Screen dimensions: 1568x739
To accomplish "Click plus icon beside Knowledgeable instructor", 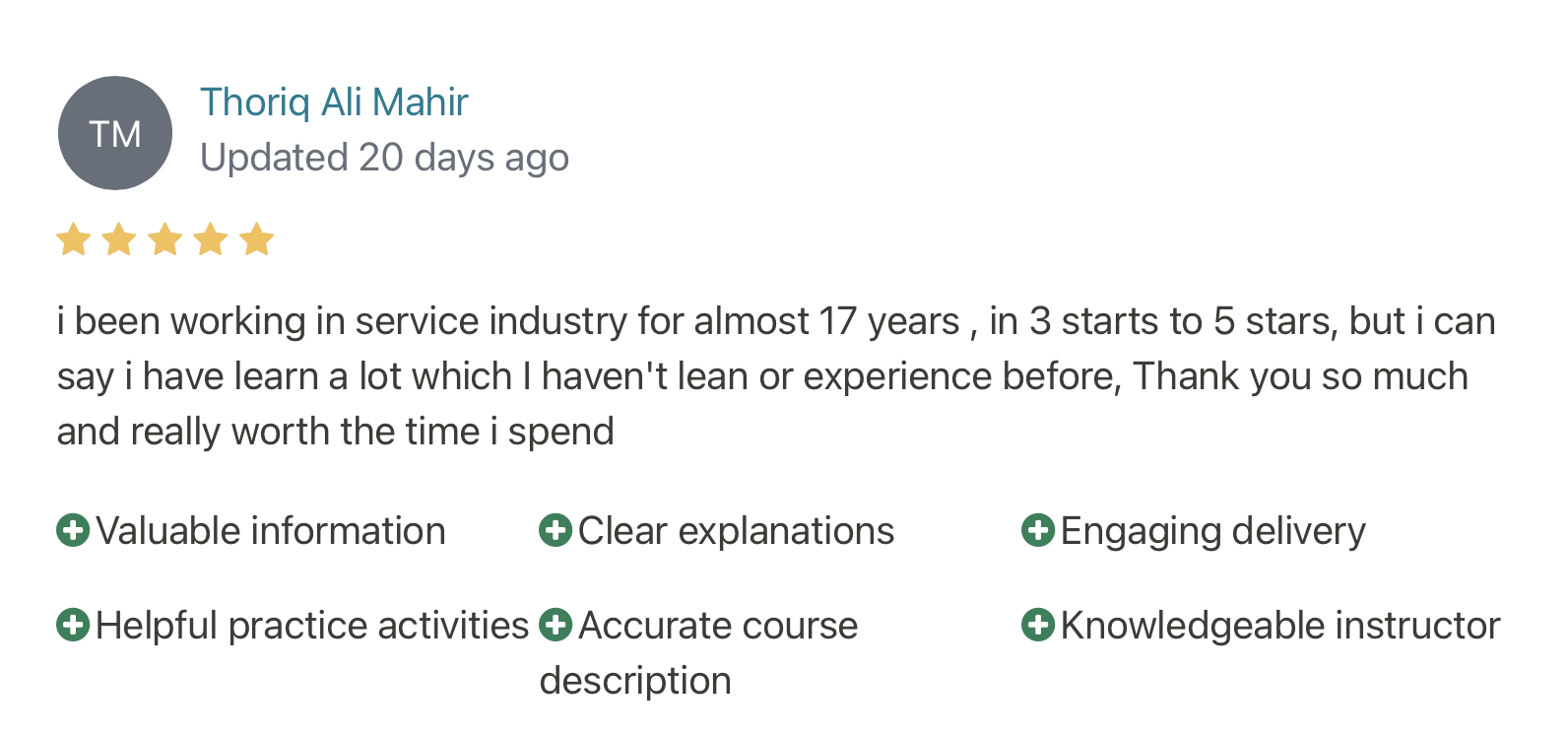I will pos(1038,625).
